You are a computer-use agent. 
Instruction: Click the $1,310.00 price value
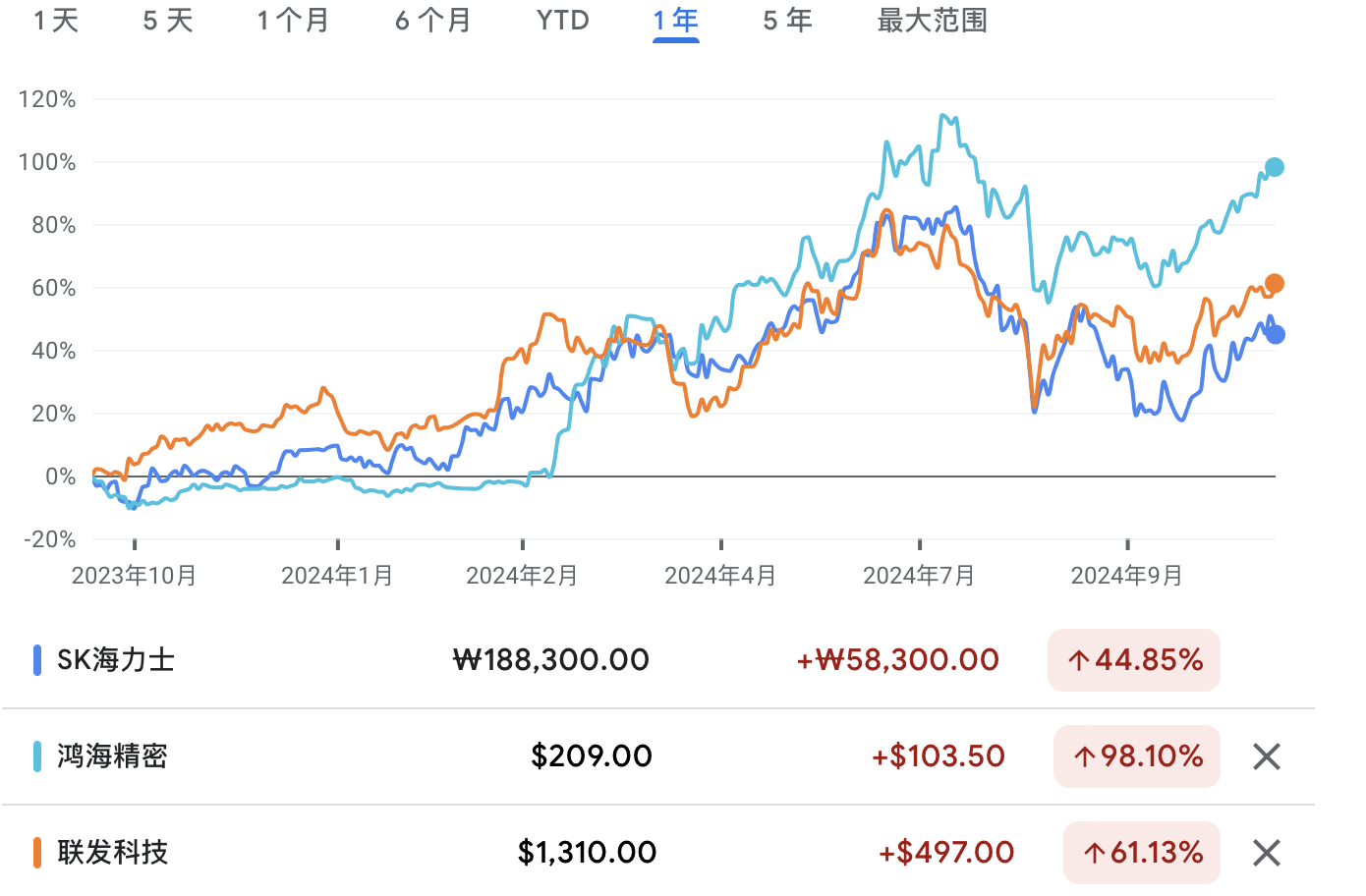588,853
